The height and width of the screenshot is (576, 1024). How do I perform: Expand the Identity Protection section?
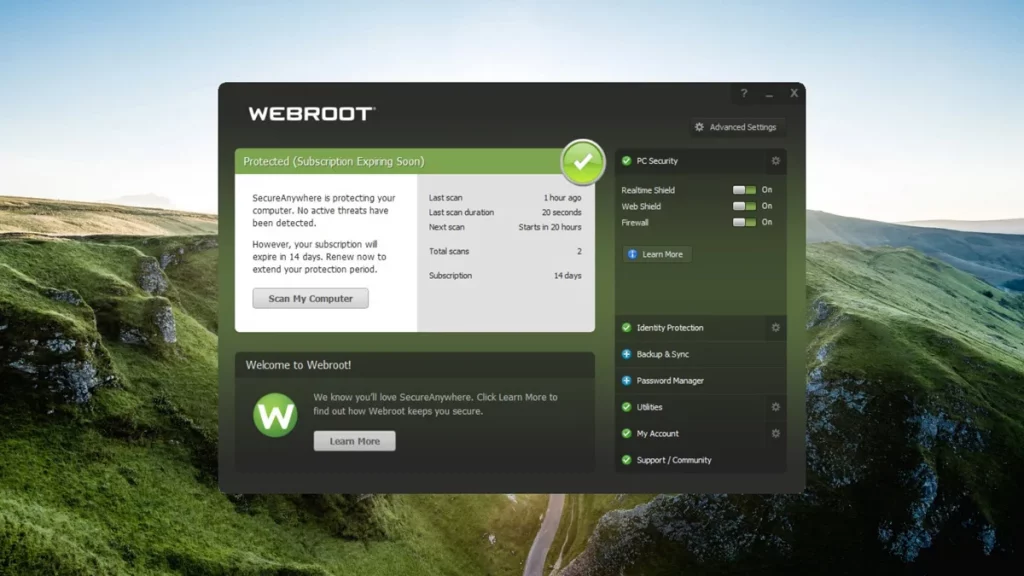[669, 328]
